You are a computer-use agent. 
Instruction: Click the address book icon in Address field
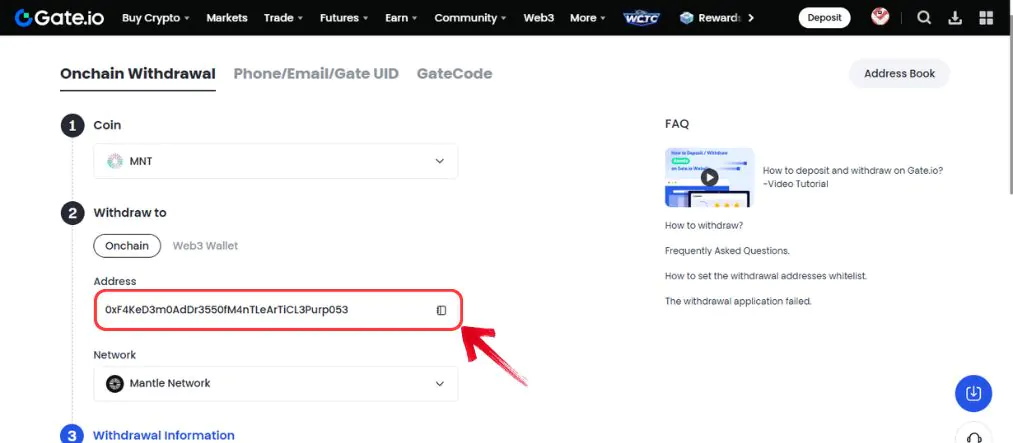pos(441,310)
